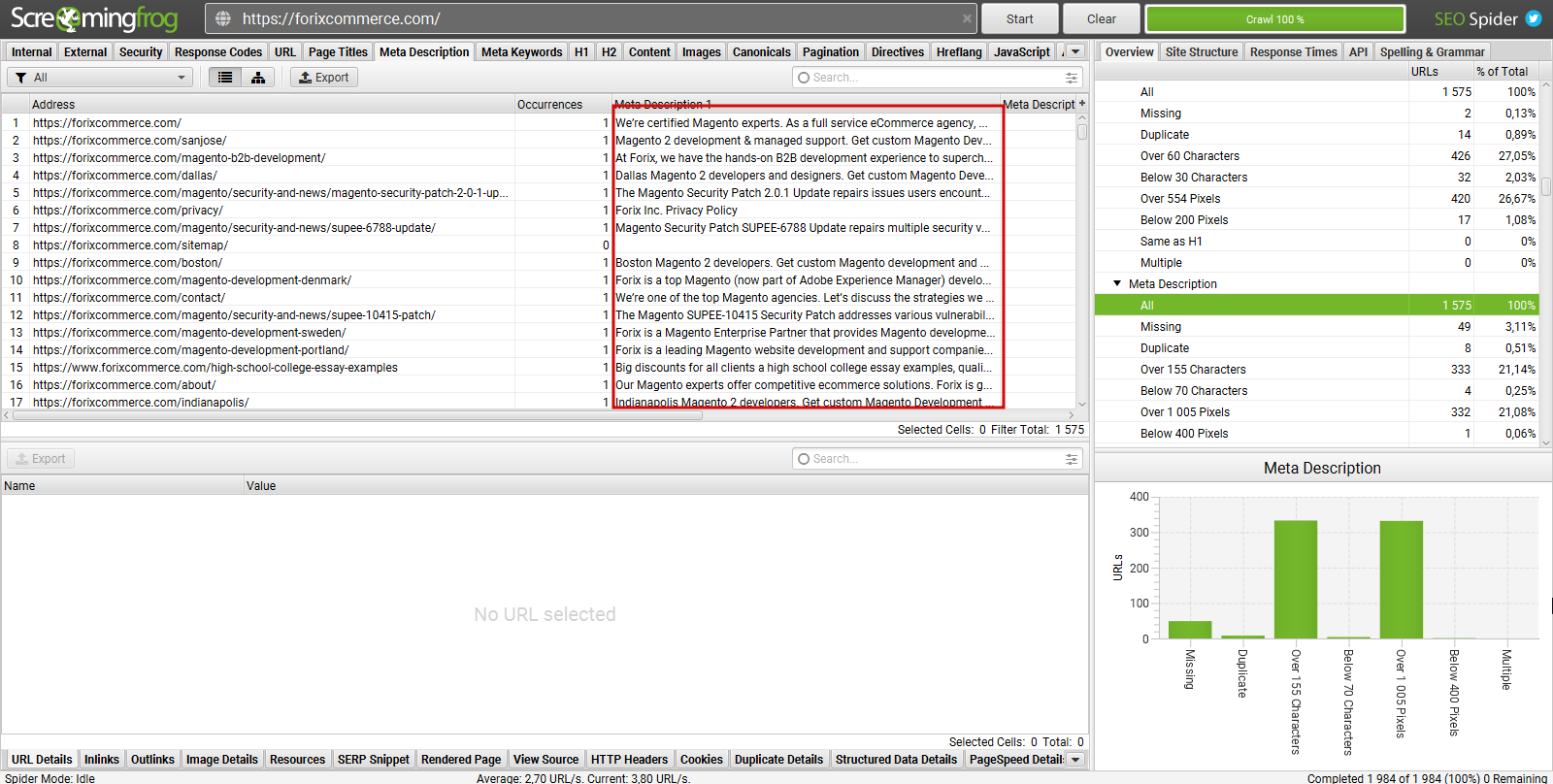This screenshot has height=784, width=1553.
Task: Click the Clear button
Action: pyautogui.click(x=1101, y=18)
